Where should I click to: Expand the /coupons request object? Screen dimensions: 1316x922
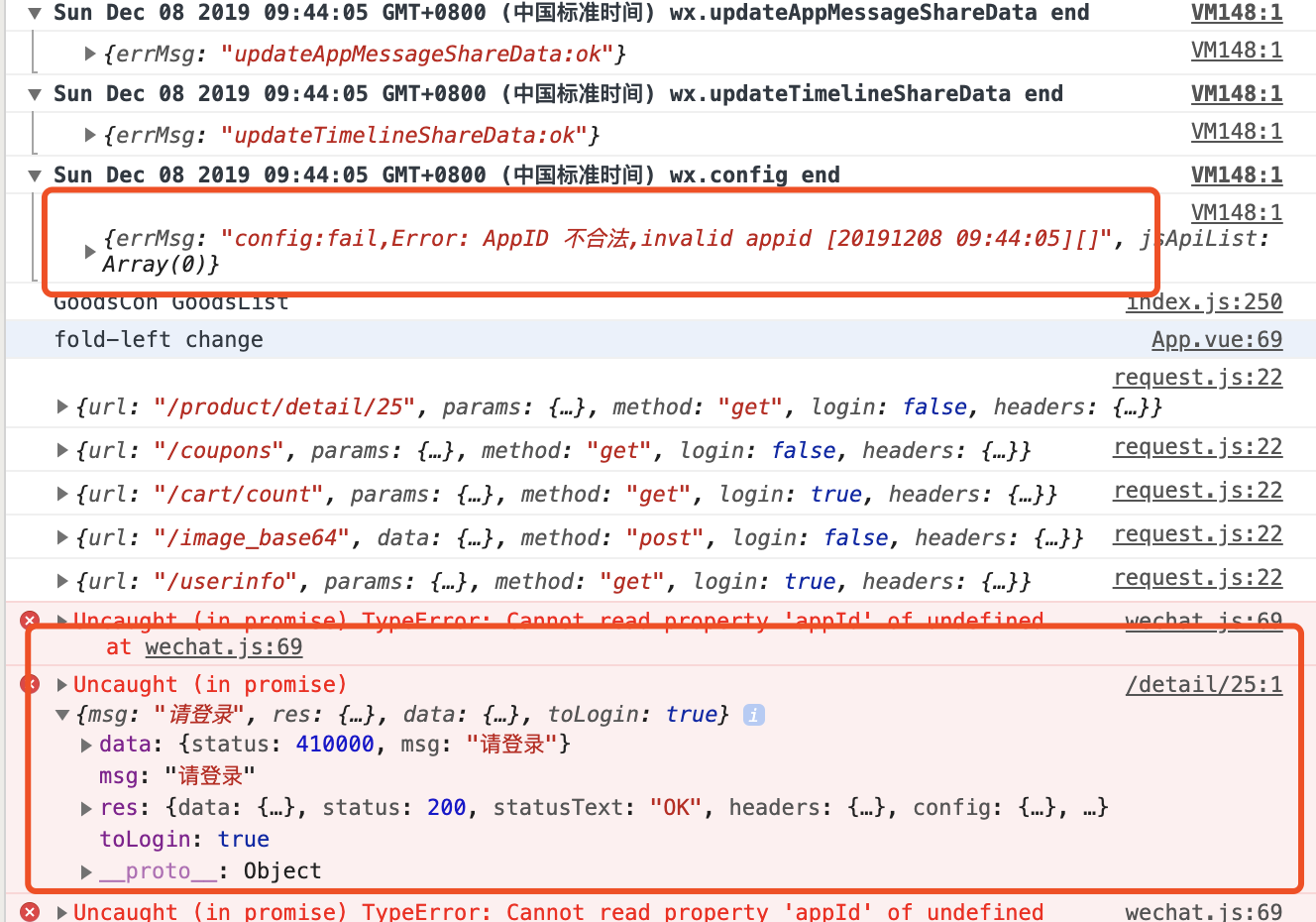pos(62,450)
